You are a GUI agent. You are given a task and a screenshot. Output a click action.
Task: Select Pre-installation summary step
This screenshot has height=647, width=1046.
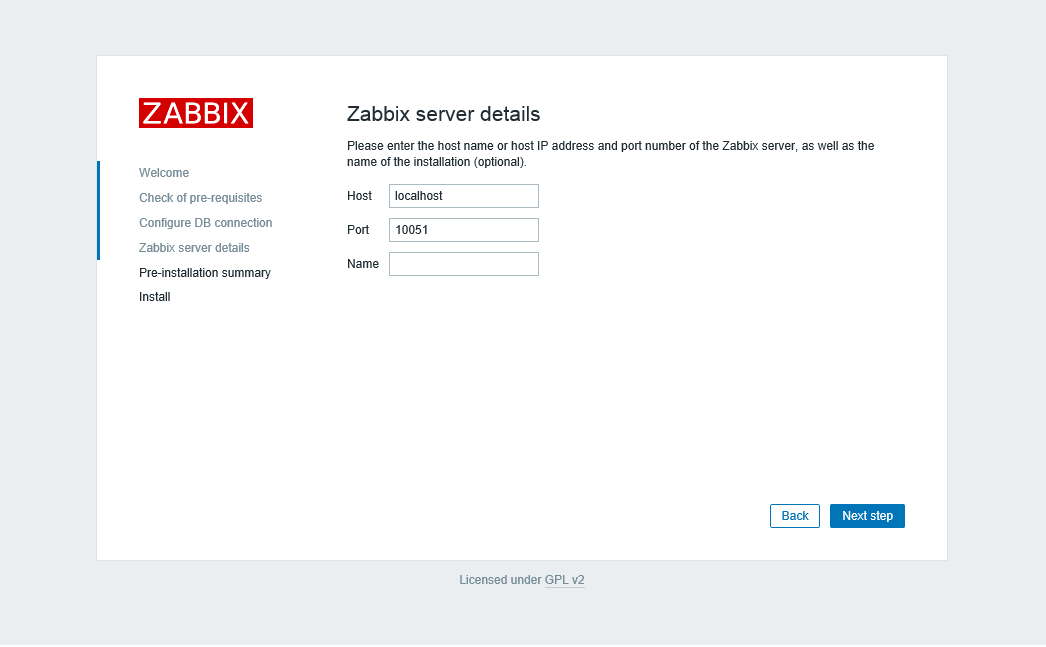205,273
